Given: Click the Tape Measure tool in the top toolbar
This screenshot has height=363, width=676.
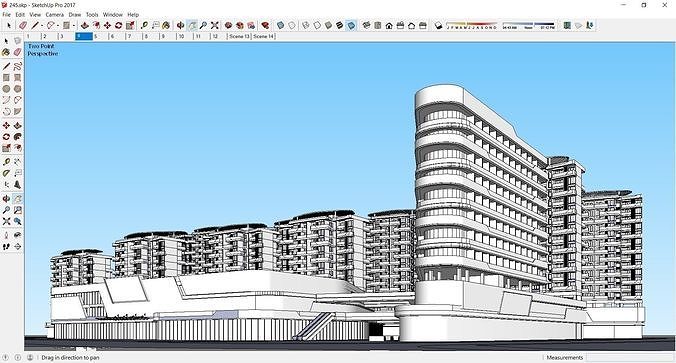Looking at the screenshot, I should pyautogui.click(x=144, y=25).
